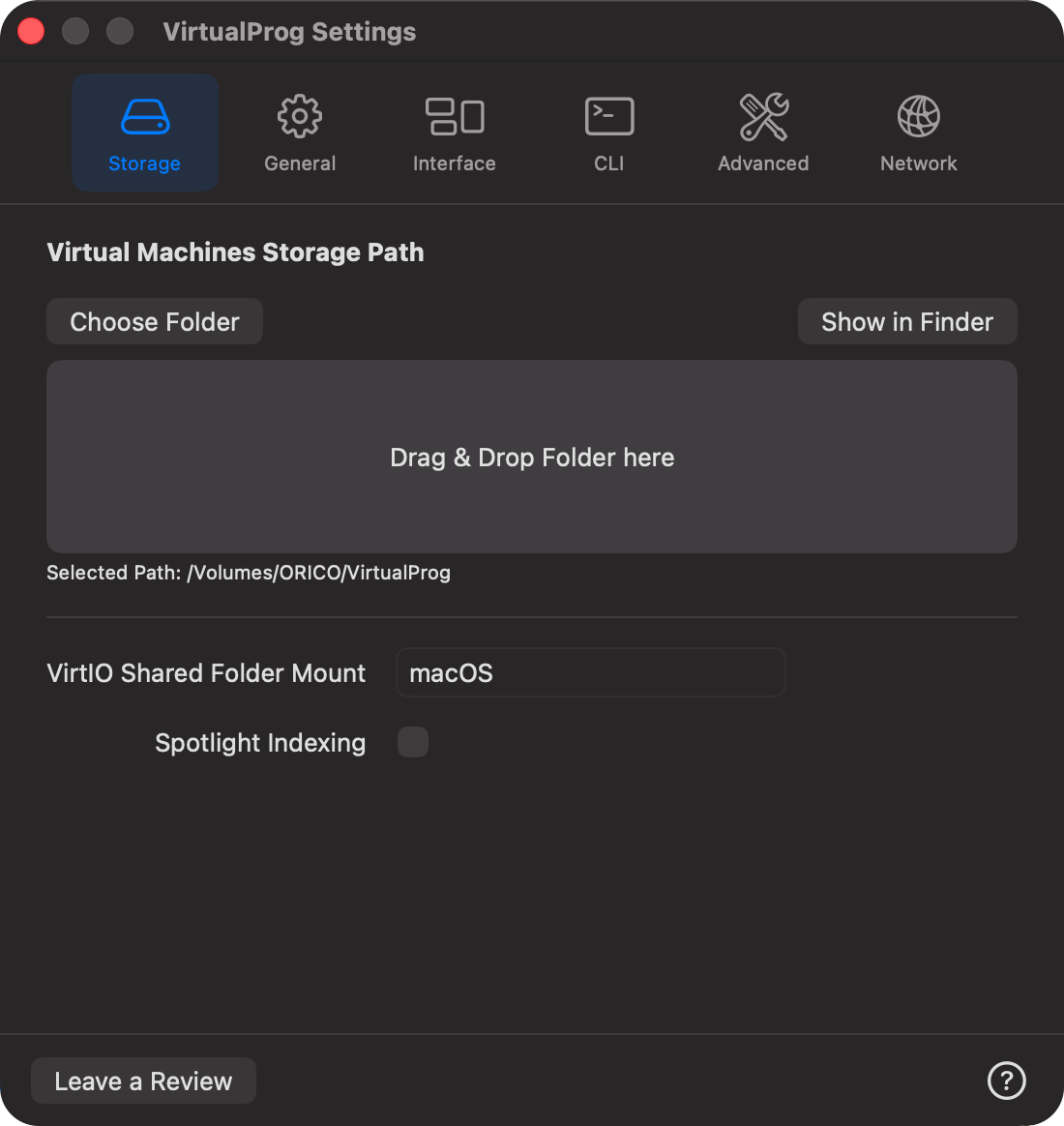Click the Interface panels icon
The width and height of the screenshot is (1064, 1126).
pos(454,115)
